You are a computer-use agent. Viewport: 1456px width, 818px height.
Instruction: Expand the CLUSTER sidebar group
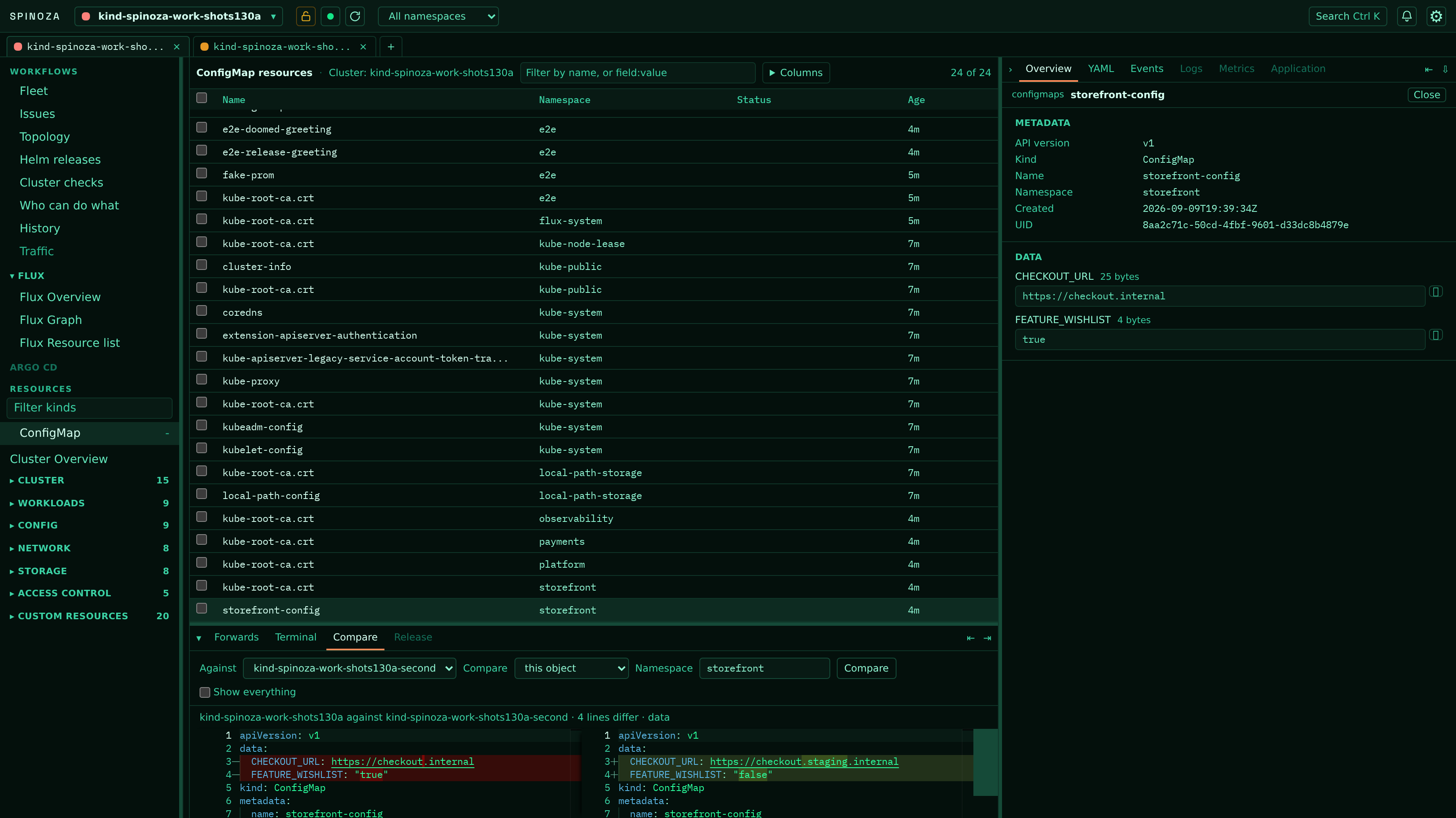(89, 481)
